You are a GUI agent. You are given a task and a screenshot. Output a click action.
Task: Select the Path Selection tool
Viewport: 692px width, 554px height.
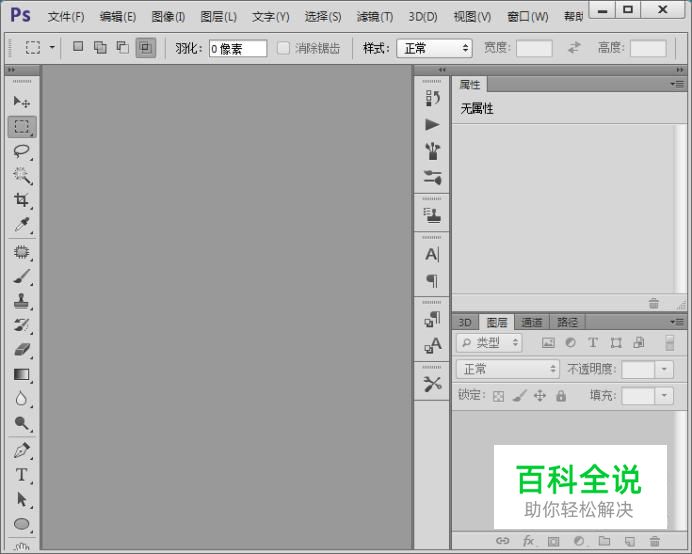click(x=21, y=499)
